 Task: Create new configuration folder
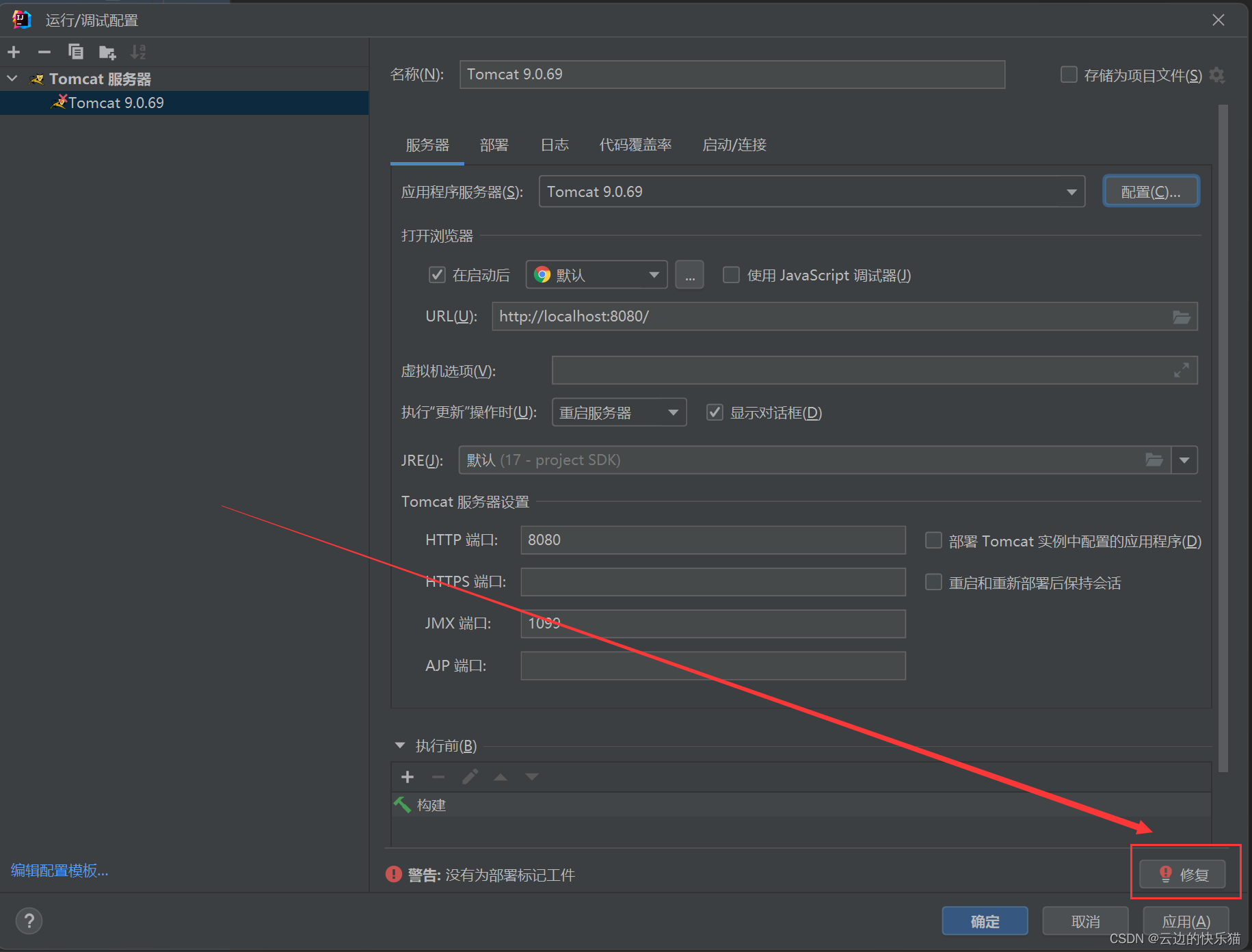coord(107,52)
